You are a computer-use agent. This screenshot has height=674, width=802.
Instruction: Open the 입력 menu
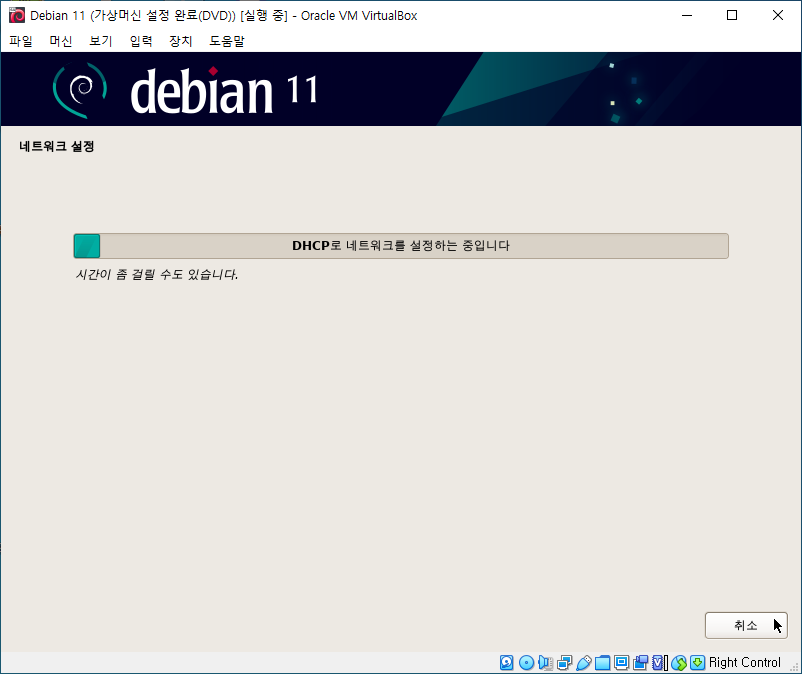pos(141,41)
